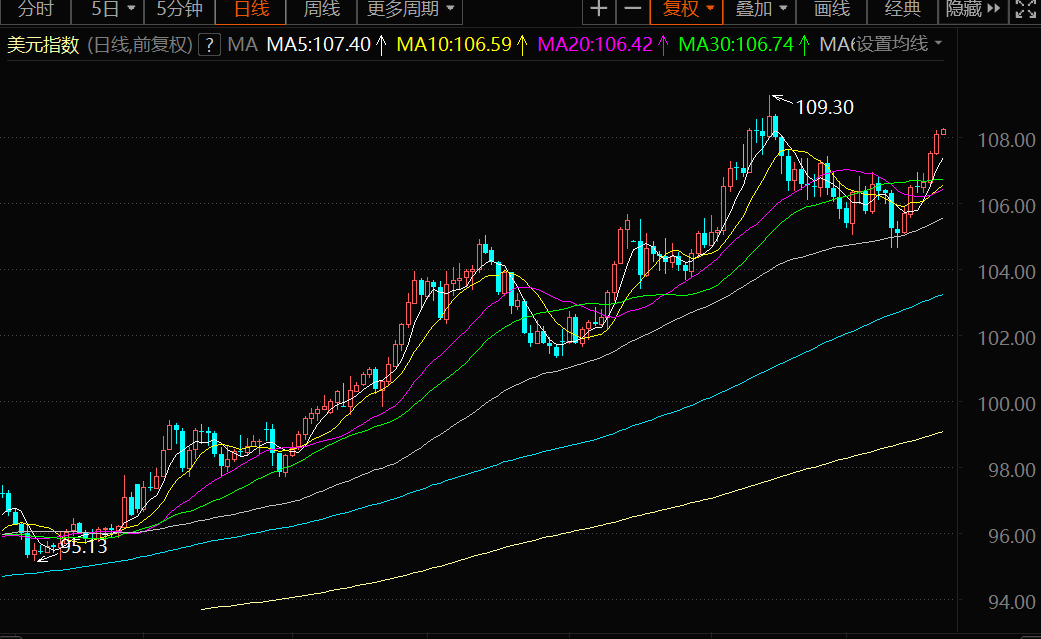
Task: Click the 109.30 high price marker
Action: click(824, 107)
